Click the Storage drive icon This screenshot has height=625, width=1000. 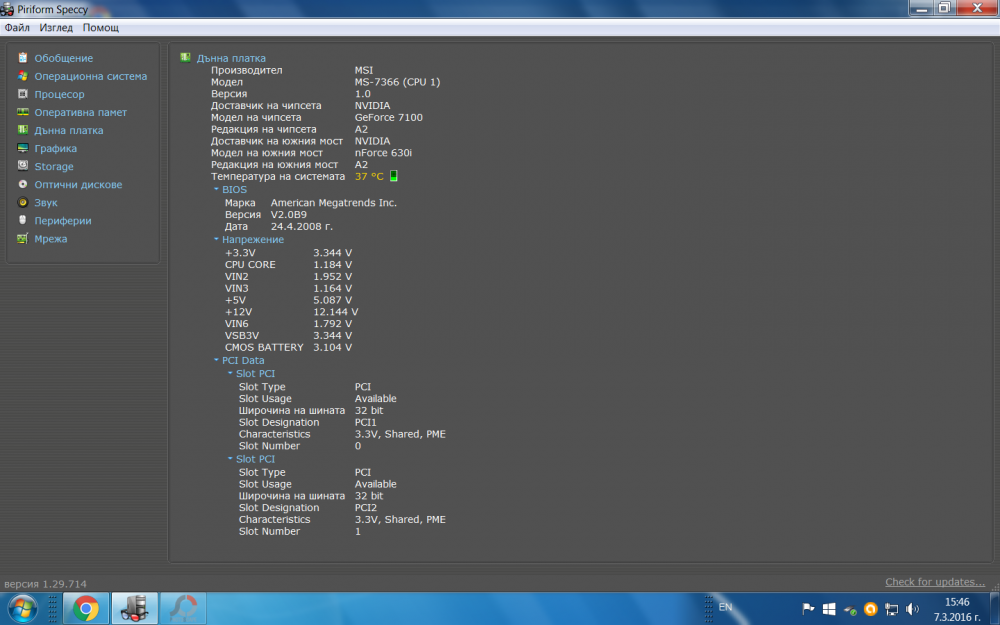point(23,166)
